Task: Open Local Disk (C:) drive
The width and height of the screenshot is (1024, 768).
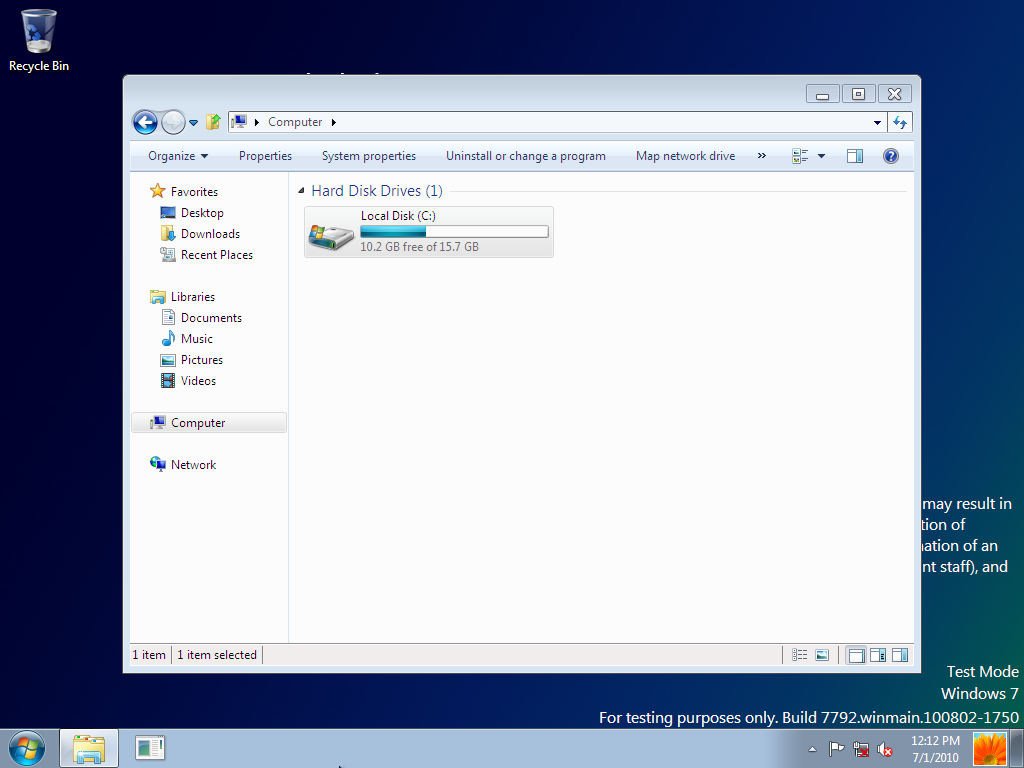Action: click(429, 232)
